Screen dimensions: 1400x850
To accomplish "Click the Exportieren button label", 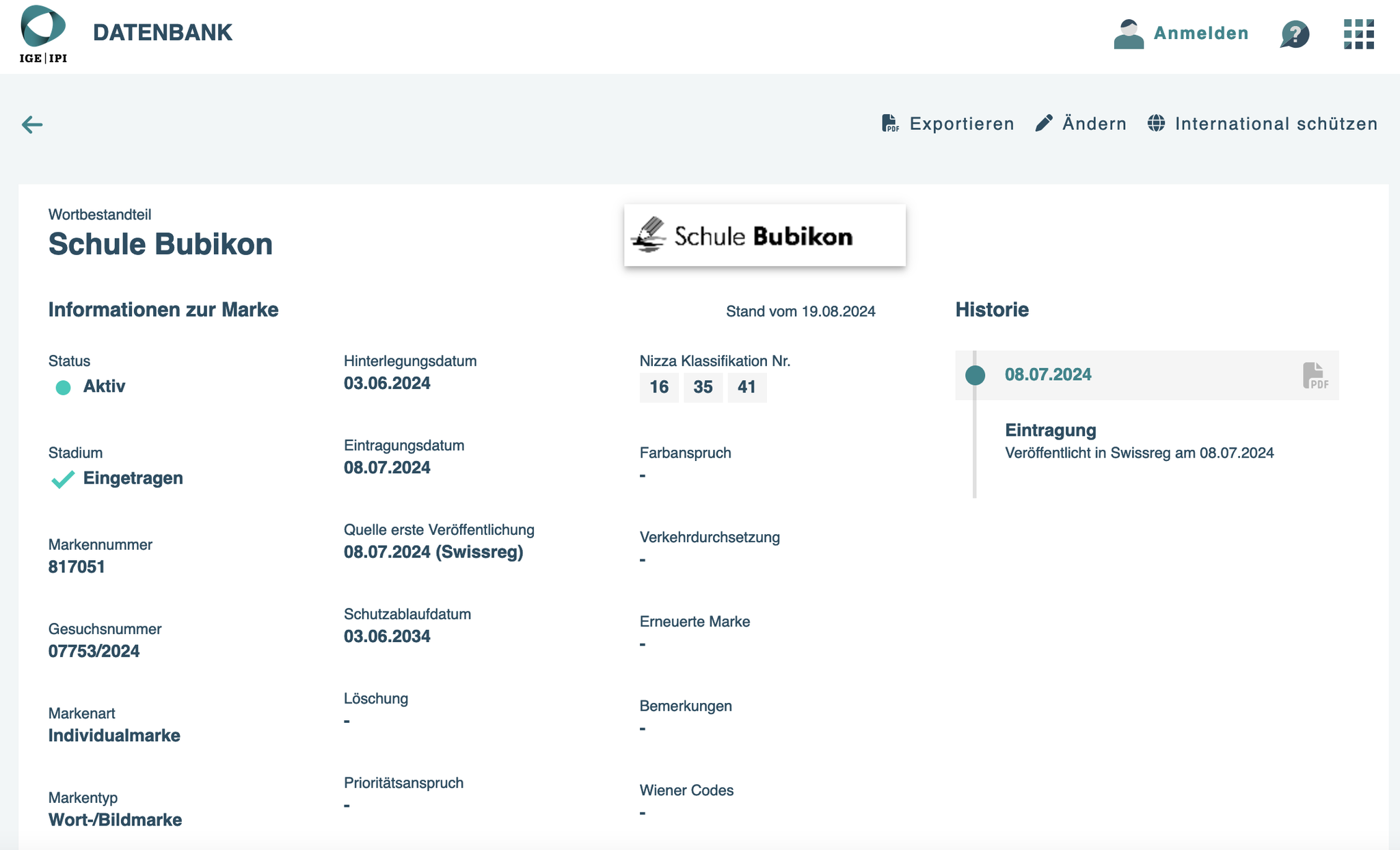I will 962,124.
